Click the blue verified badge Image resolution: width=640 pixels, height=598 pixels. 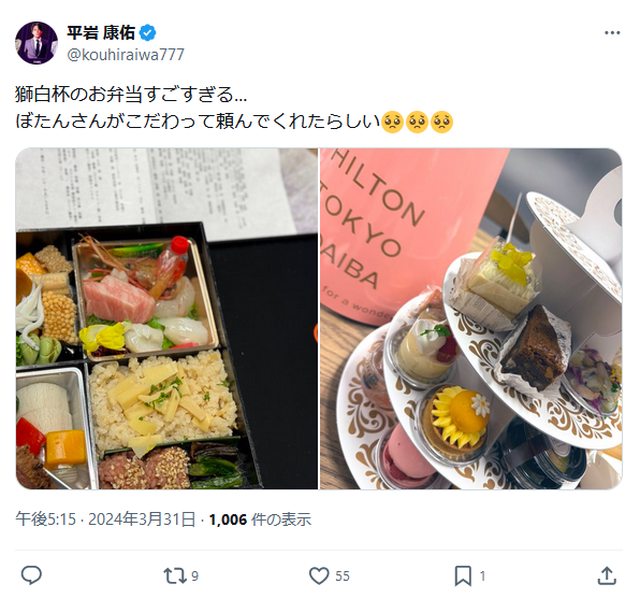148,33
